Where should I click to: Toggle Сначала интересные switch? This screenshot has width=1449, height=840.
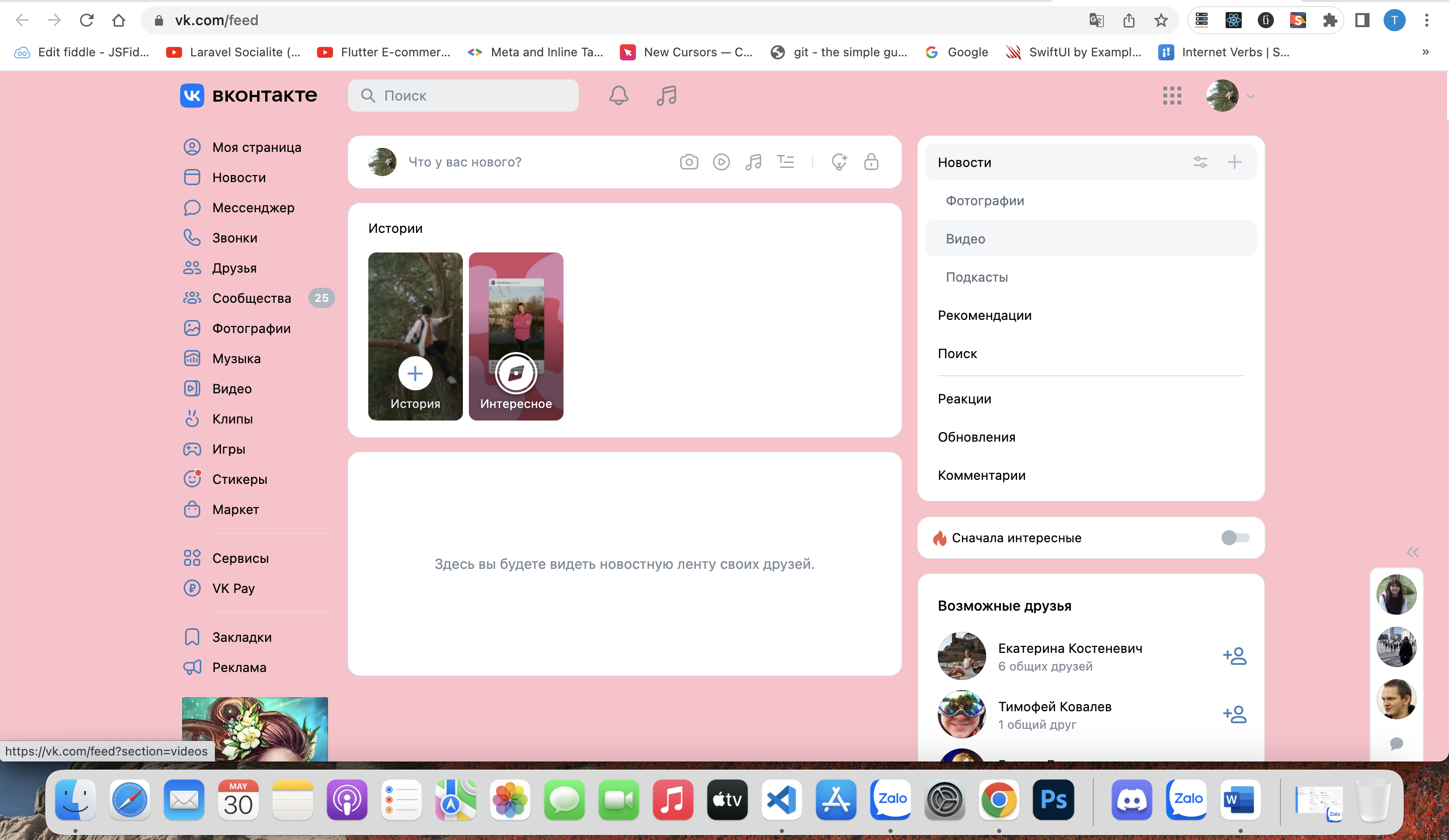coord(1235,538)
